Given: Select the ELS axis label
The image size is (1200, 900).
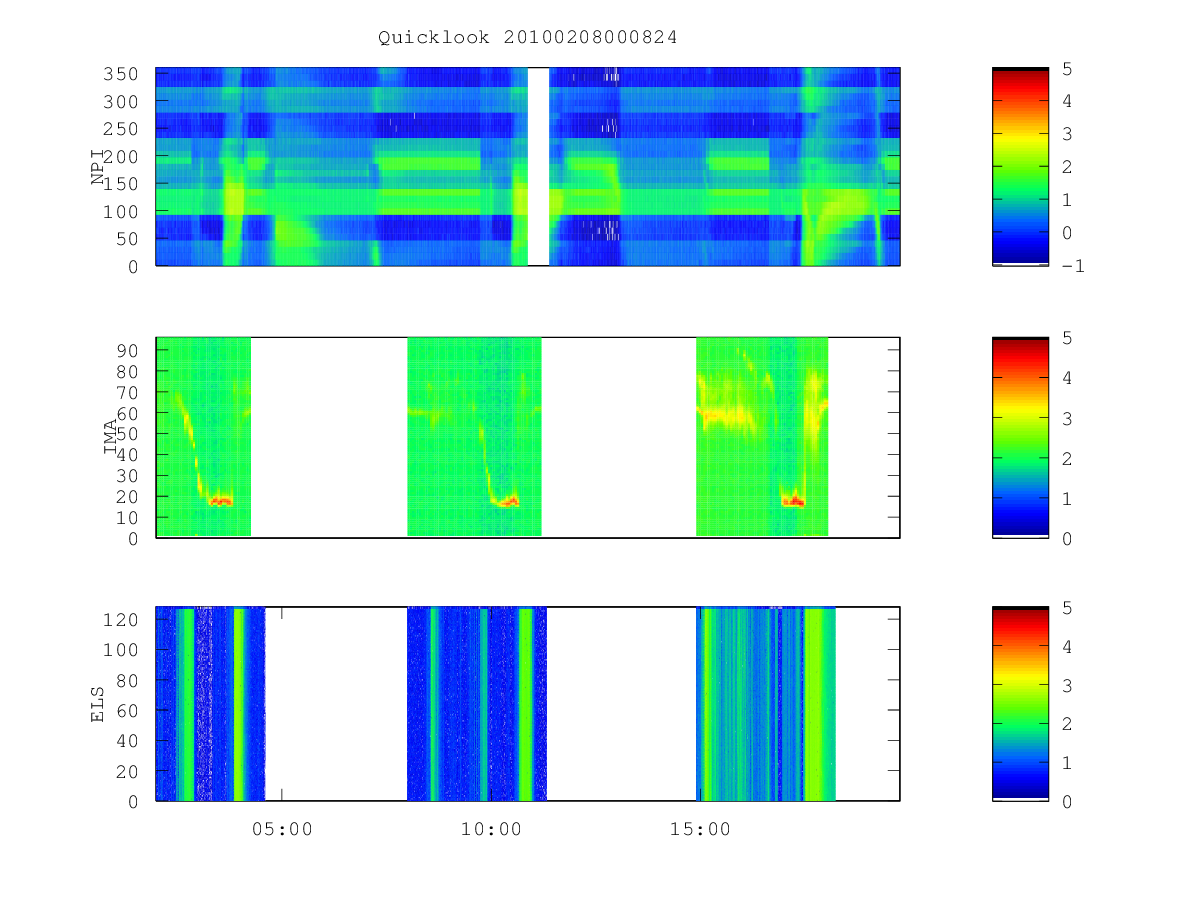Looking at the screenshot, I should [98, 704].
